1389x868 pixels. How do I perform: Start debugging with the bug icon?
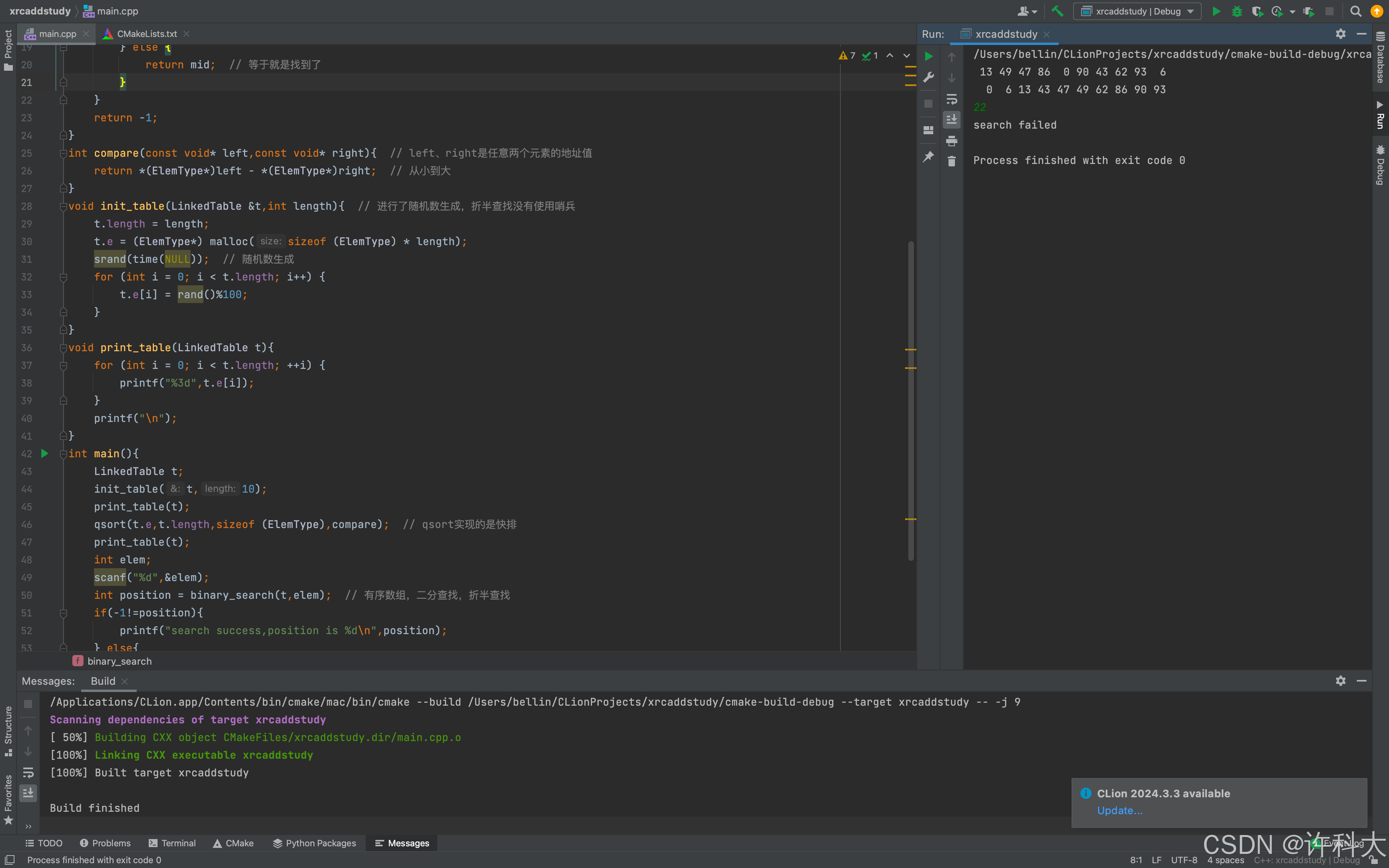pos(1236,11)
